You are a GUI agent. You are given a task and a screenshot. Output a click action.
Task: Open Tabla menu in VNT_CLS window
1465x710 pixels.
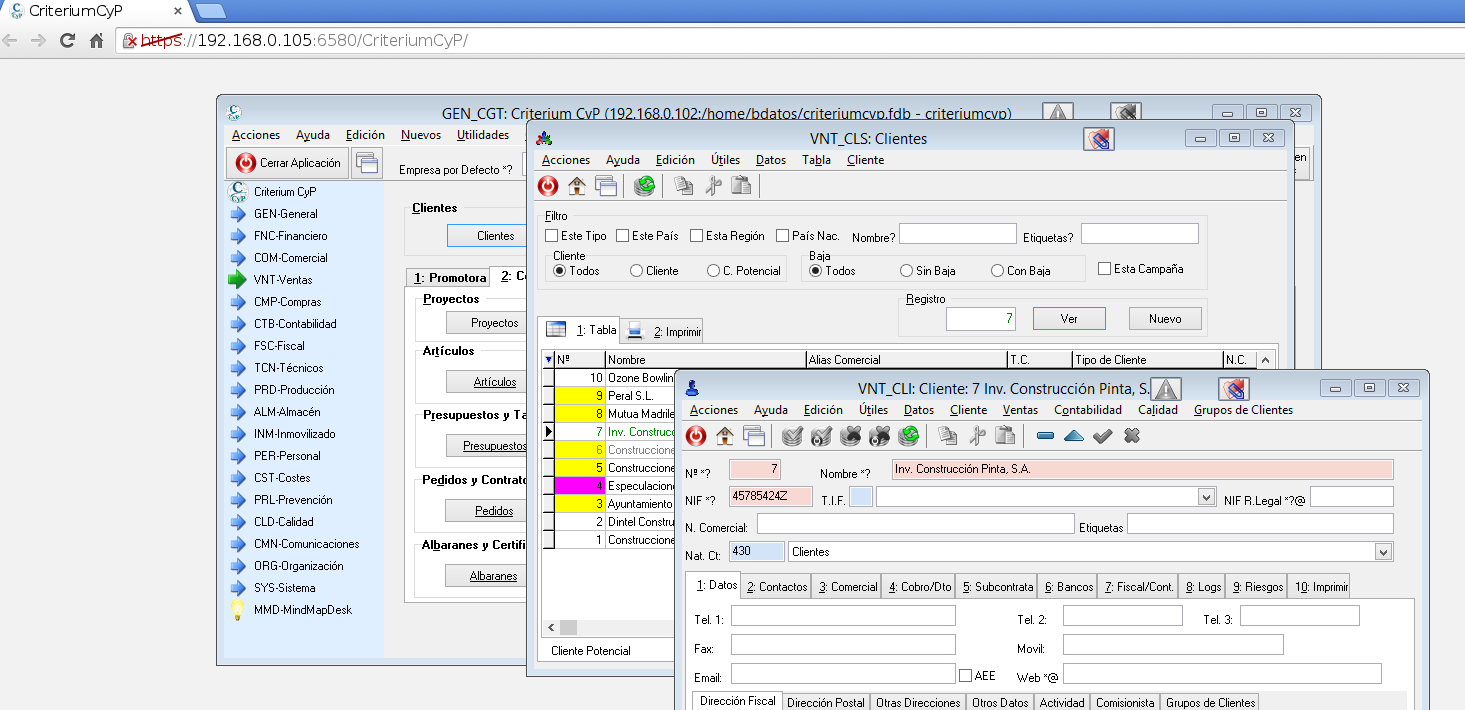click(x=816, y=160)
